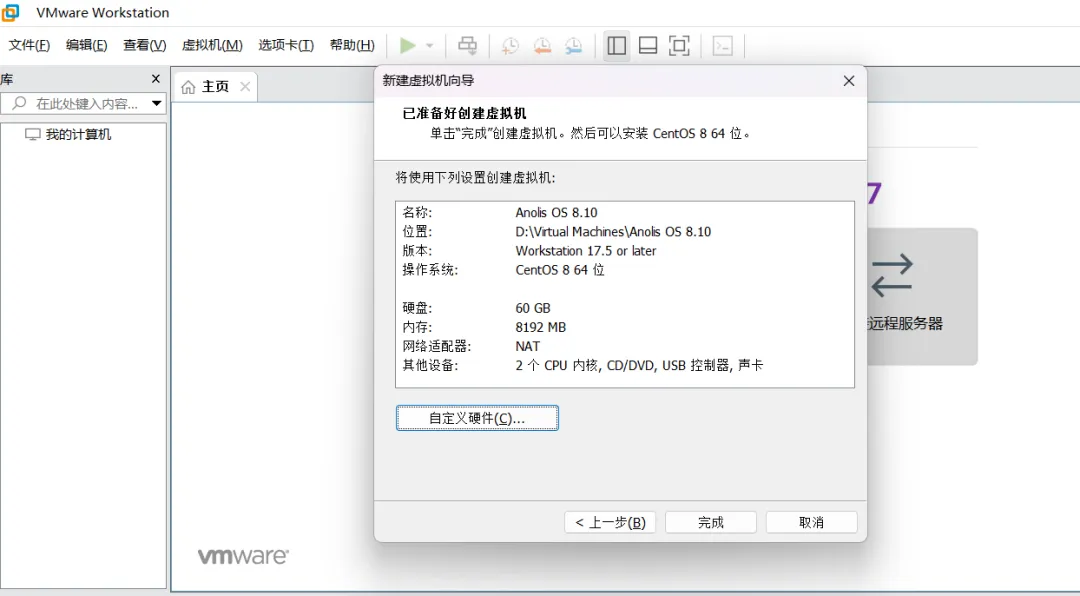Expand the library search dropdown arrow
Screen dimensions: 1080x596
coord(156,104)
